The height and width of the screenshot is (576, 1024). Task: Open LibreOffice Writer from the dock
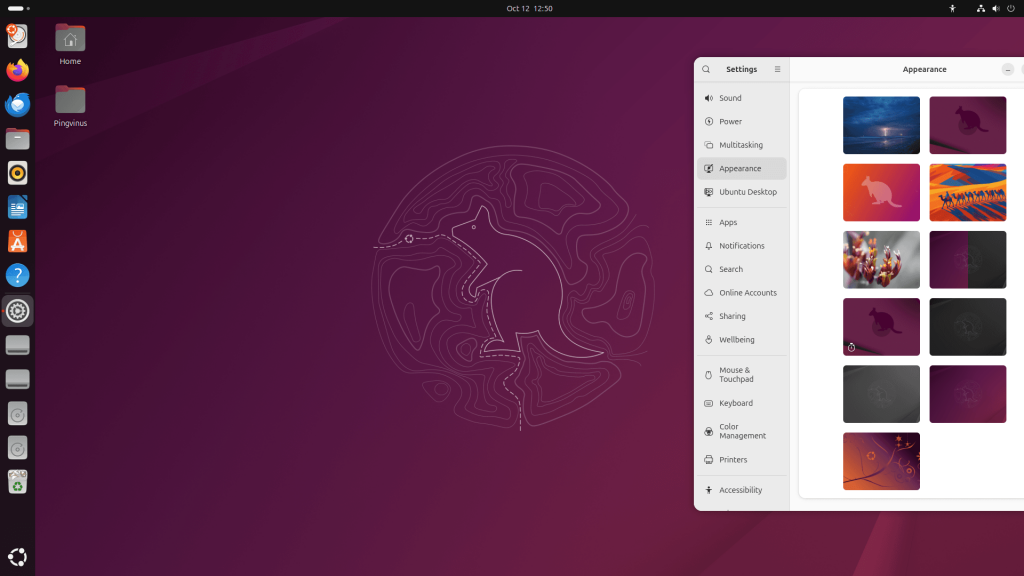click(17, 207)
